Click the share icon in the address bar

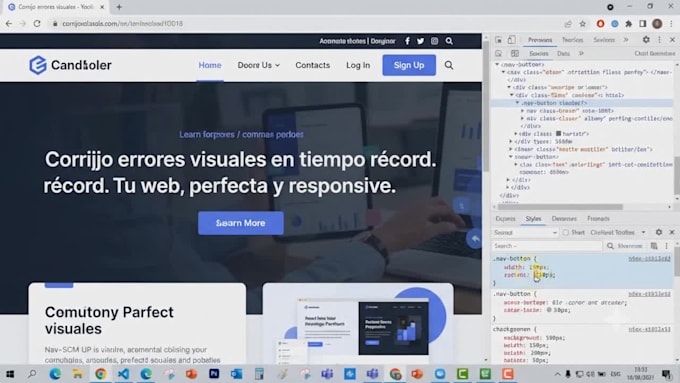tap(568, 23)
